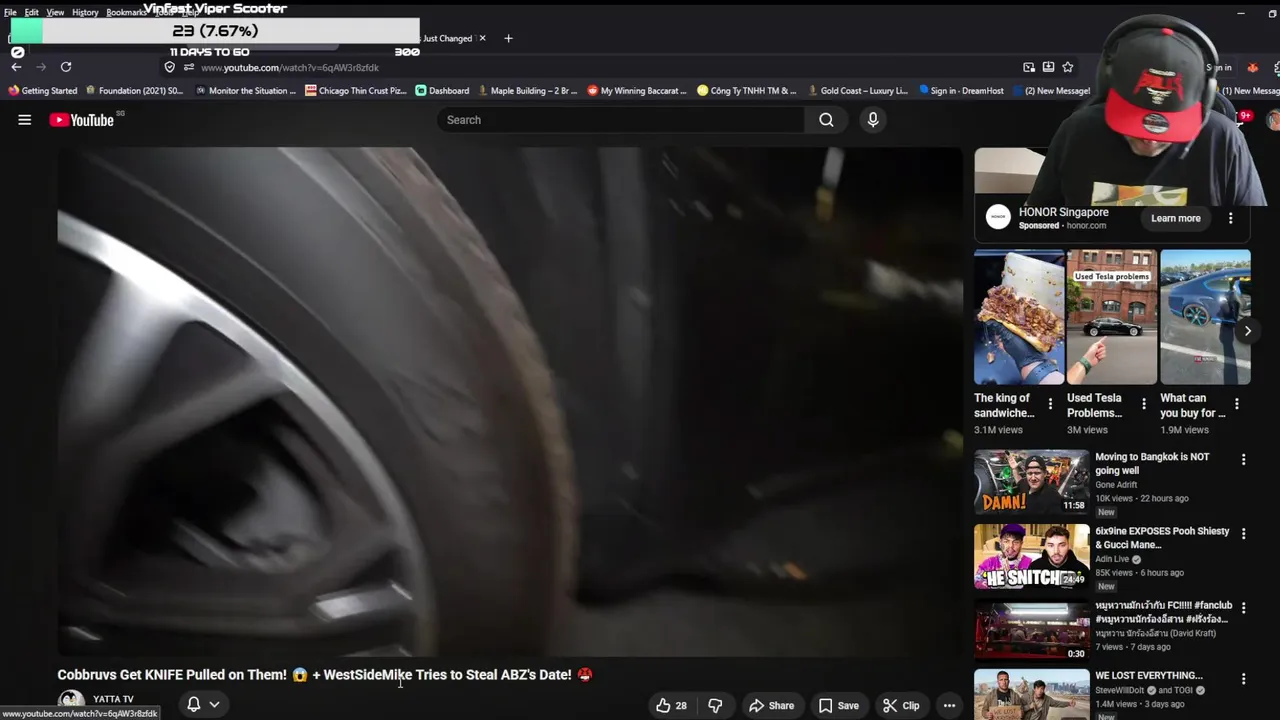The image size is (1280, 720).
Task: Open more actions ellipsis under the video
Action: click(949, 706)
